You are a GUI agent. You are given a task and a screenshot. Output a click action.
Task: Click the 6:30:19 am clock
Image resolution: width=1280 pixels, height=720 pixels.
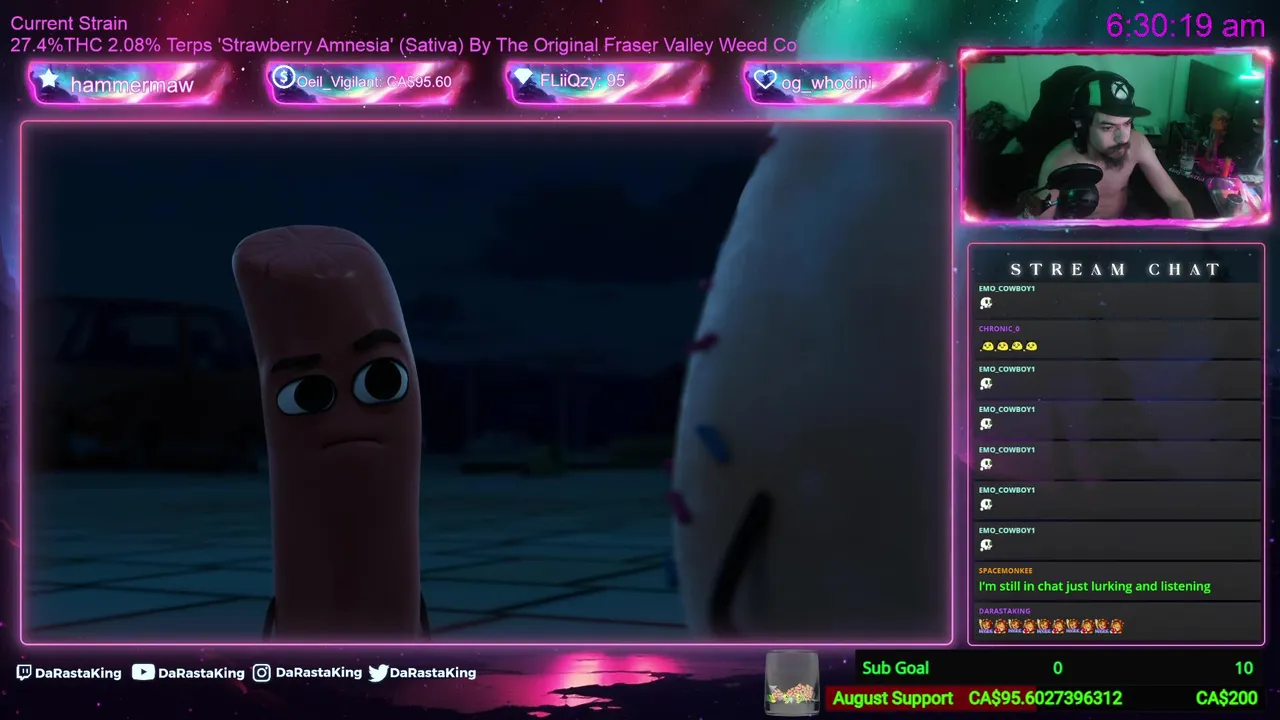tap(1185, 26)
